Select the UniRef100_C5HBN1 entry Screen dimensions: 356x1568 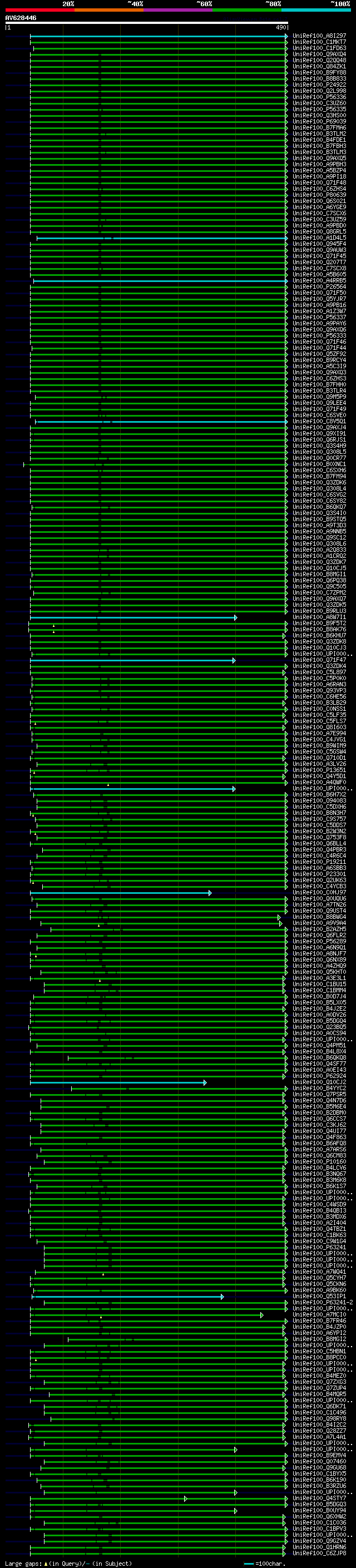pyautogui.click(x=319, y=1351)
